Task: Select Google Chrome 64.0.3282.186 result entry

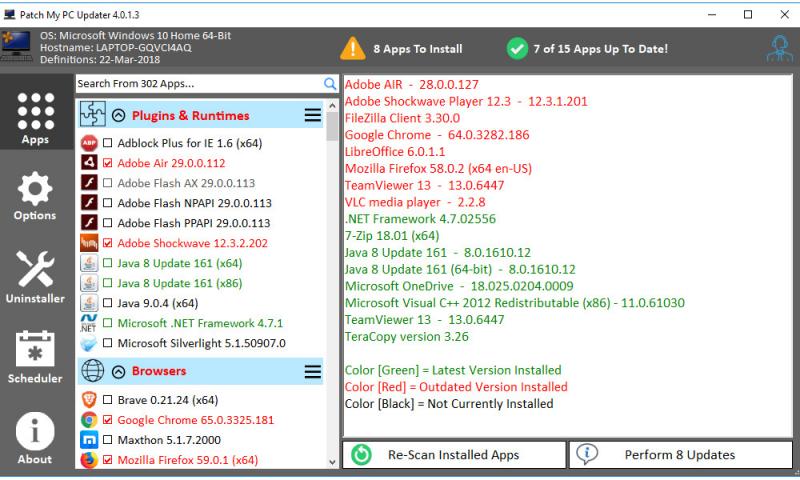Action: click(437, 135)
